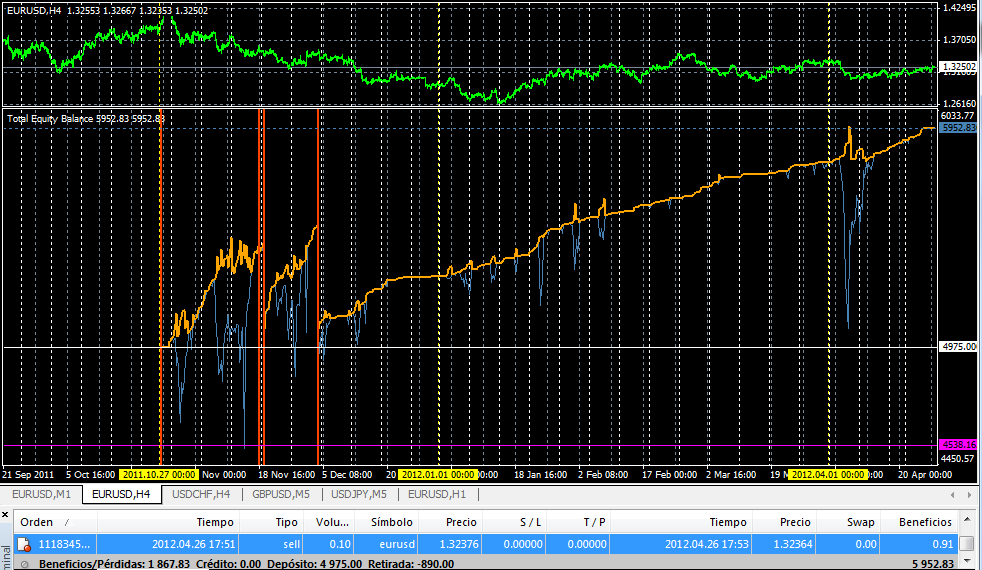
Task: Click the Tipo column header
Action: pos(286,522)
